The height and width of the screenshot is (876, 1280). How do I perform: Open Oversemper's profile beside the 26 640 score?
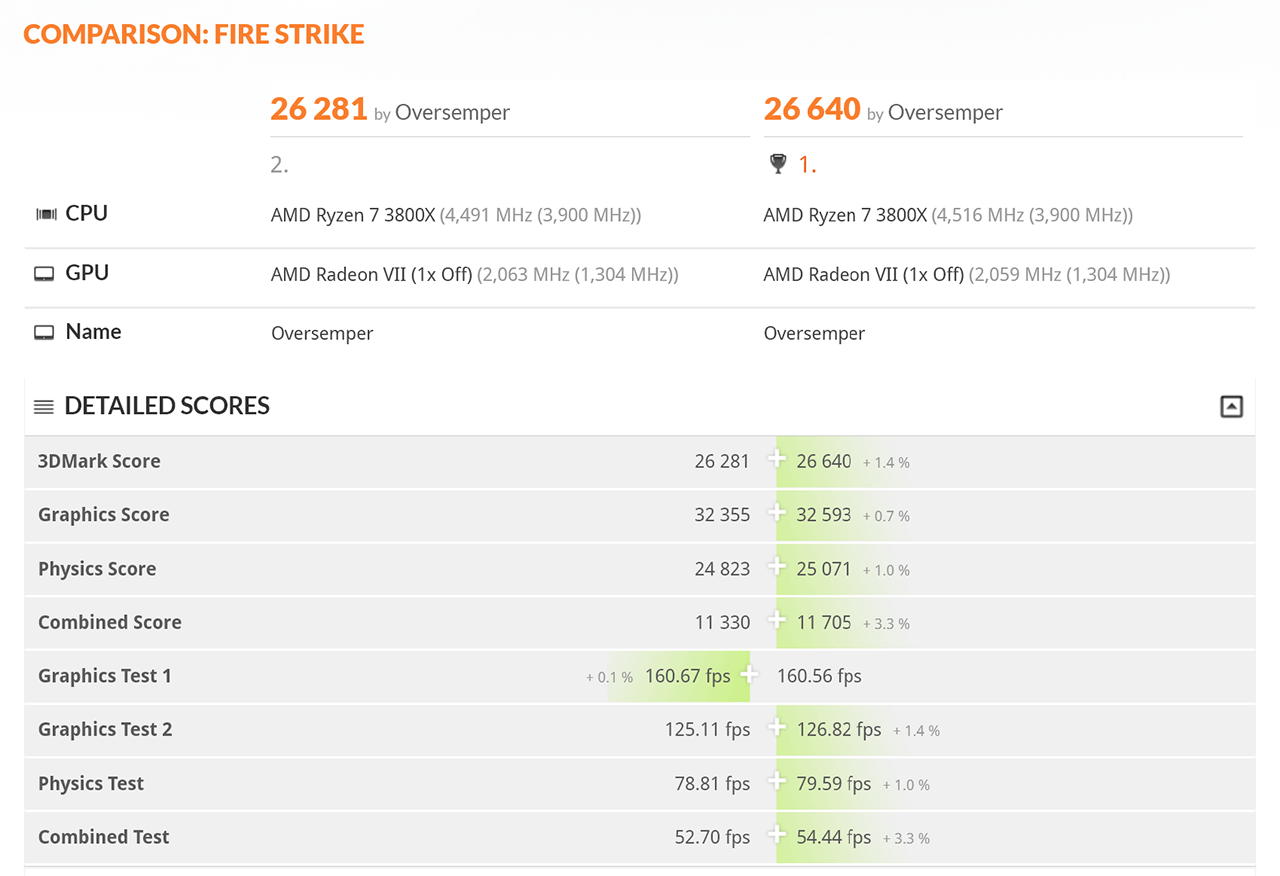coord(945,113)
